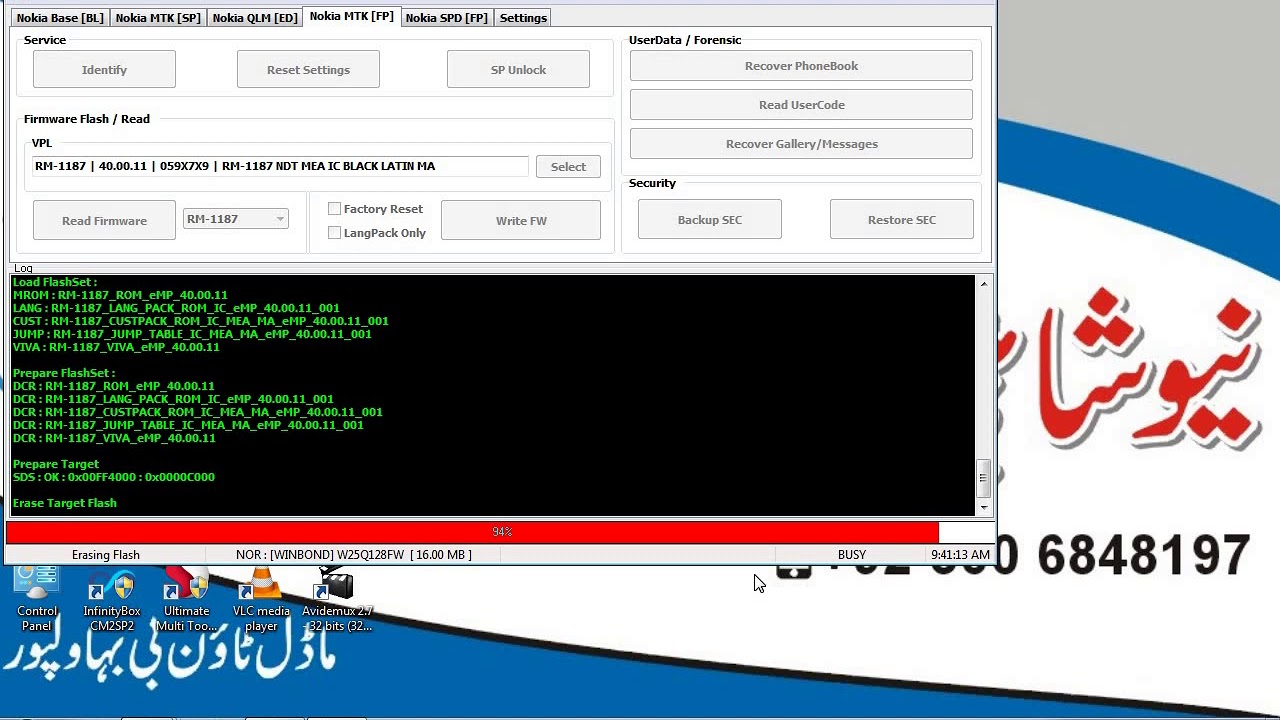Click the log scrollbar up arrow
The image size is (1280, 720).
[984, 284]
